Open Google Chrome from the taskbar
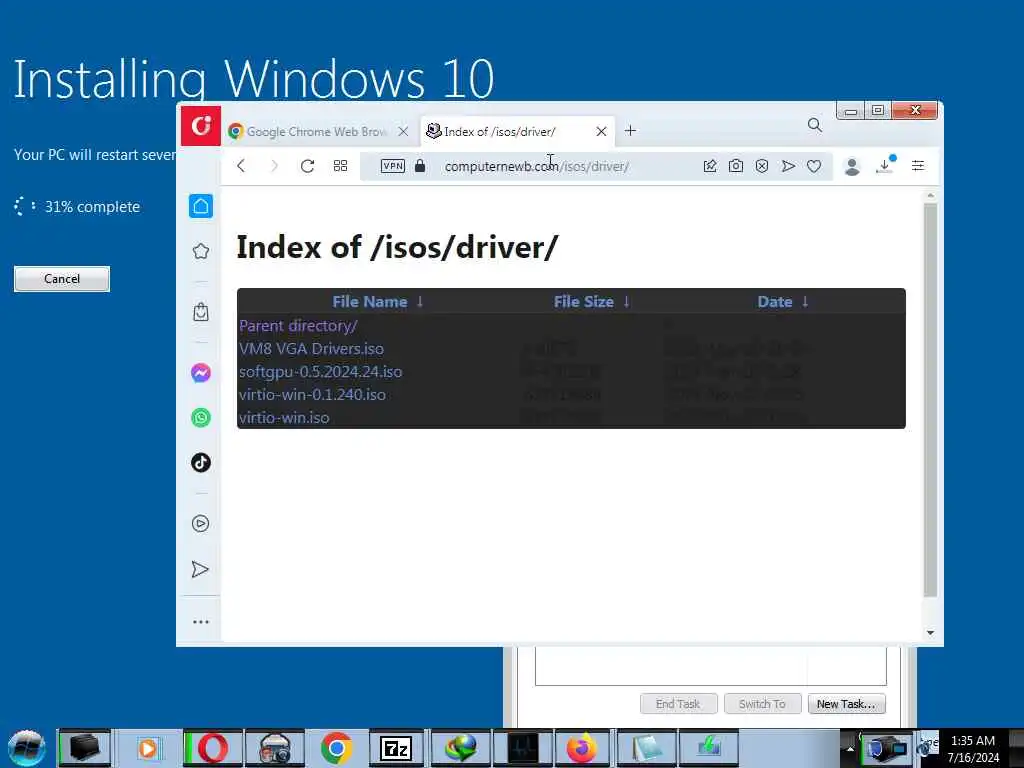This screenshot has height=768, width=1024. pyautogui.click(x=336, y=748)
